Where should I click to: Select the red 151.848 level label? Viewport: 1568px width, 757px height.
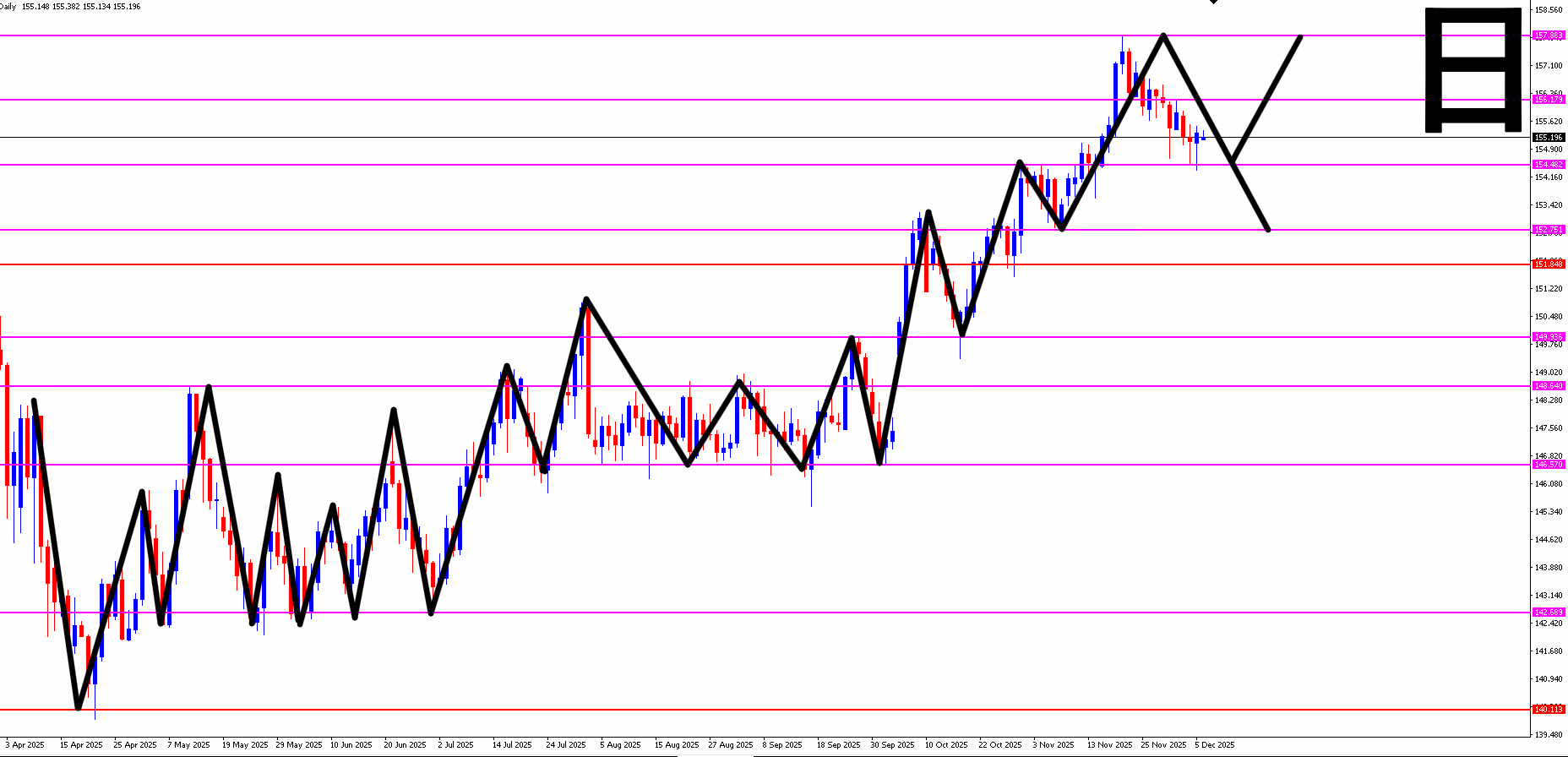click(x=1549, y=264)
